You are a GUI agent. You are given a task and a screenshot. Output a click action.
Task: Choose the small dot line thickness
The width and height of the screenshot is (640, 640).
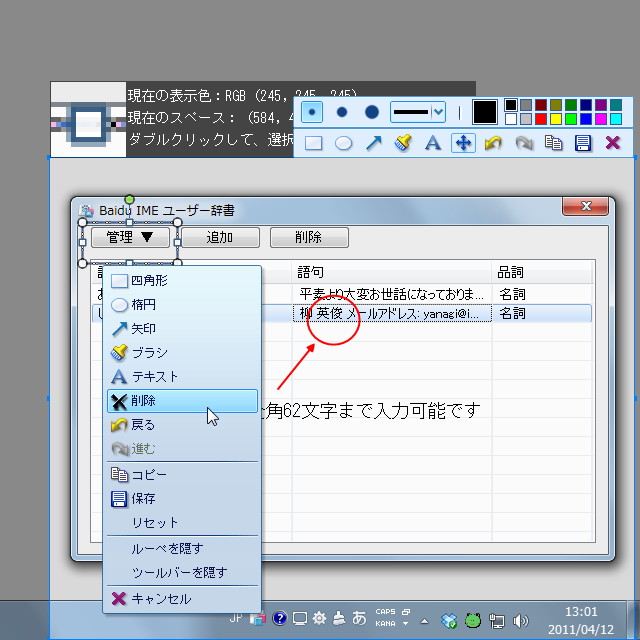(312, 112)
